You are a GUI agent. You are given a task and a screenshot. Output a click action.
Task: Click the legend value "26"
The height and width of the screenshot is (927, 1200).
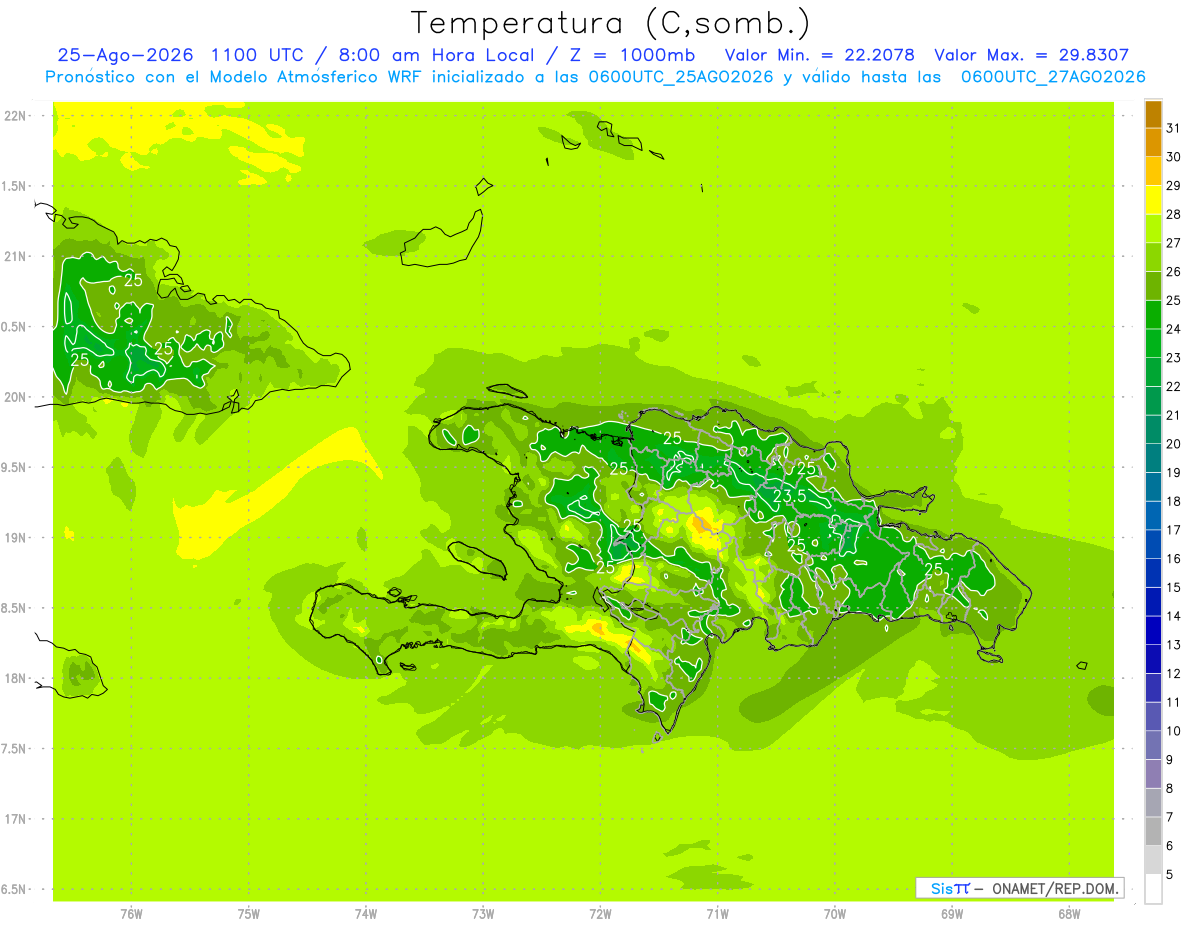[x=1173, y=271]
